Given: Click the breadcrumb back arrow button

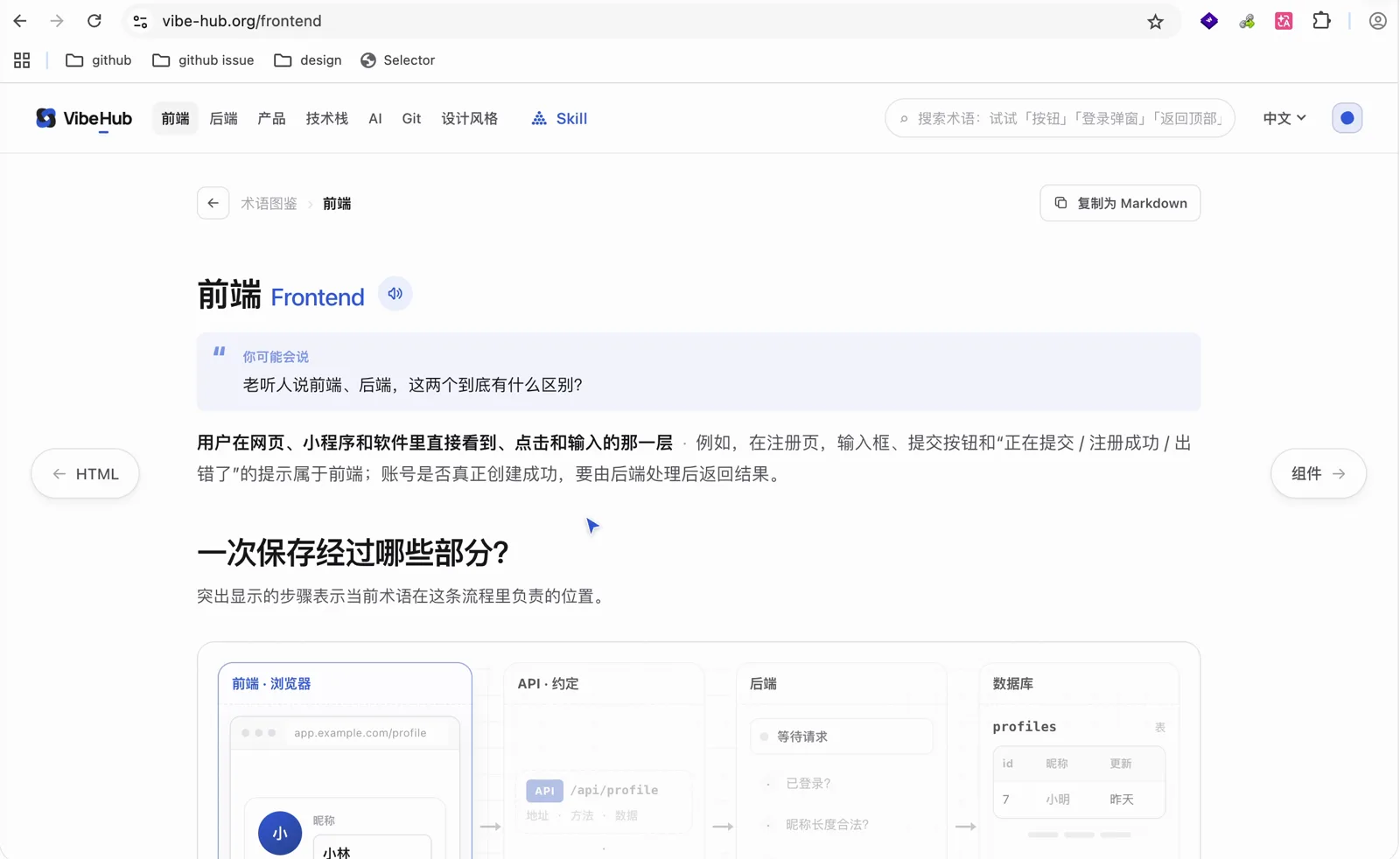Looking at the screenshot, I should (x=213, y=203).
